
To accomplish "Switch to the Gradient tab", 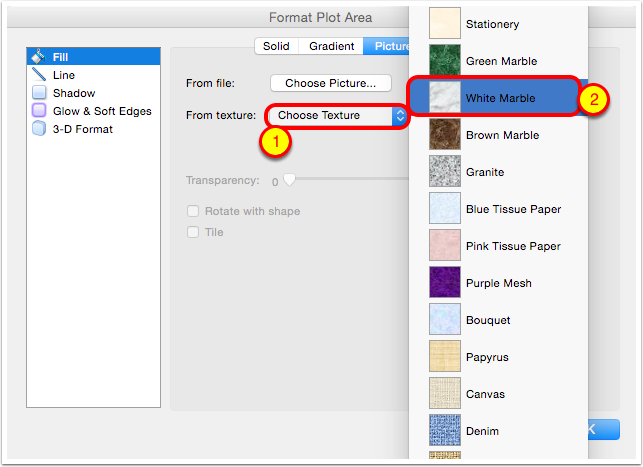I will 331,46.
